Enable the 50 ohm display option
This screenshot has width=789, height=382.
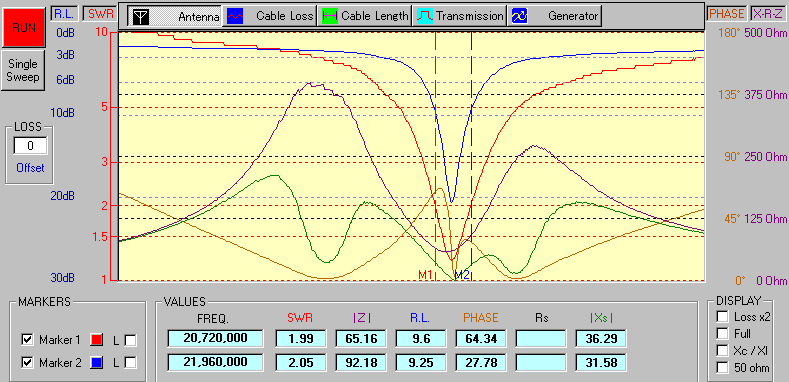click(x=723, y=368)
